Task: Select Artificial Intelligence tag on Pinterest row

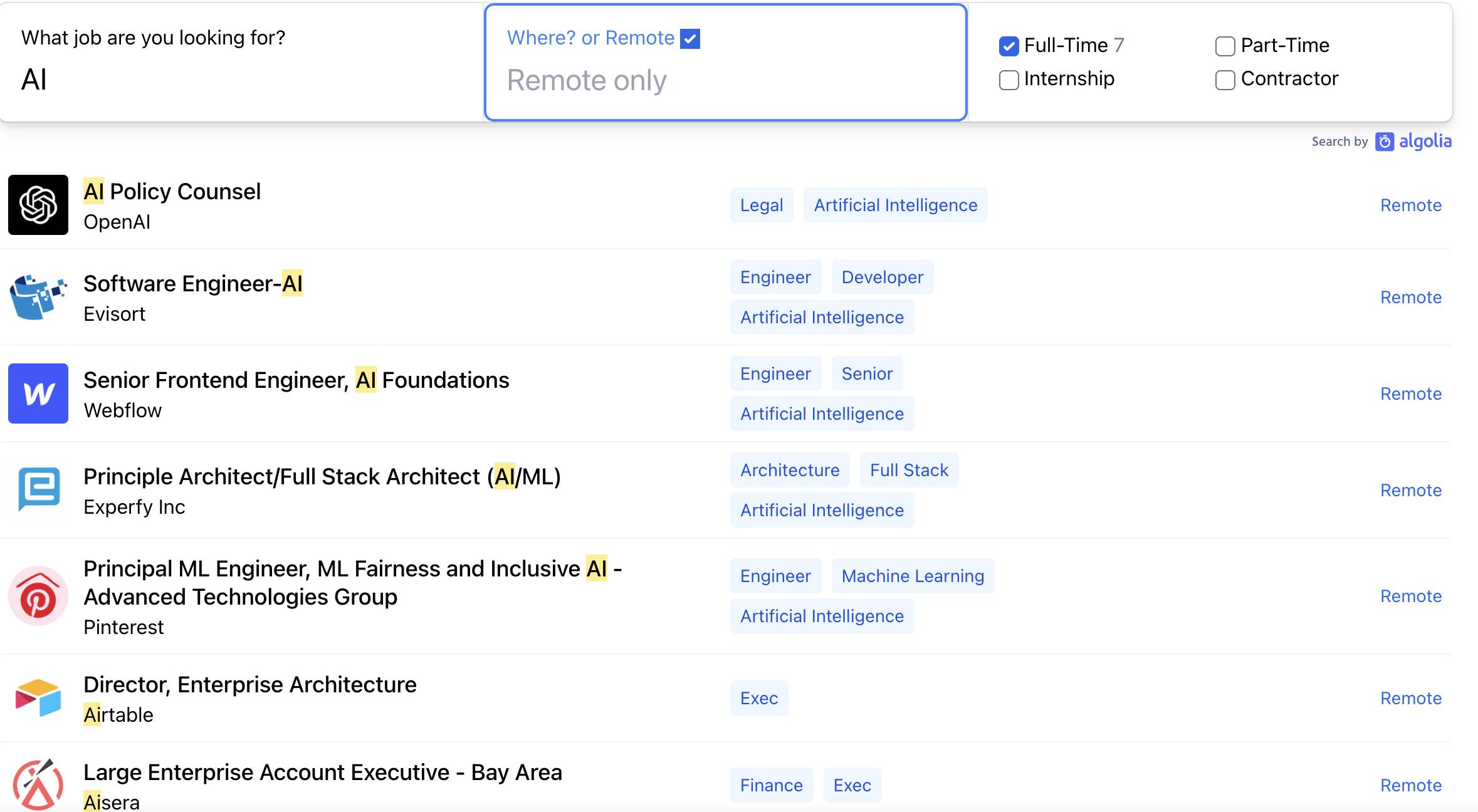Action: (x=822, y=616)
